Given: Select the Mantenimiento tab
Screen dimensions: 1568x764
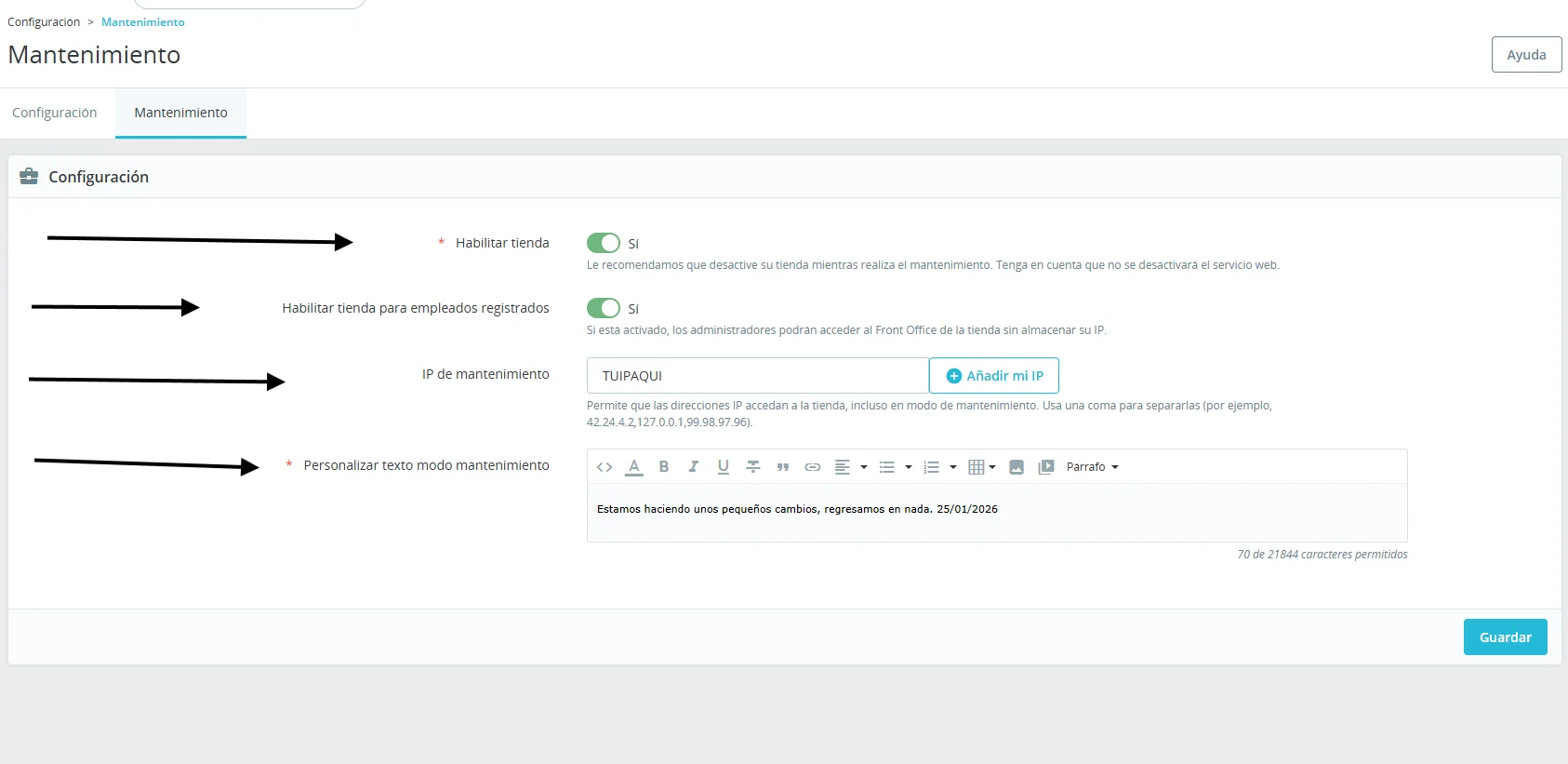Looking at the screenshot, I should pyautogui.click(x=180, y=113).
